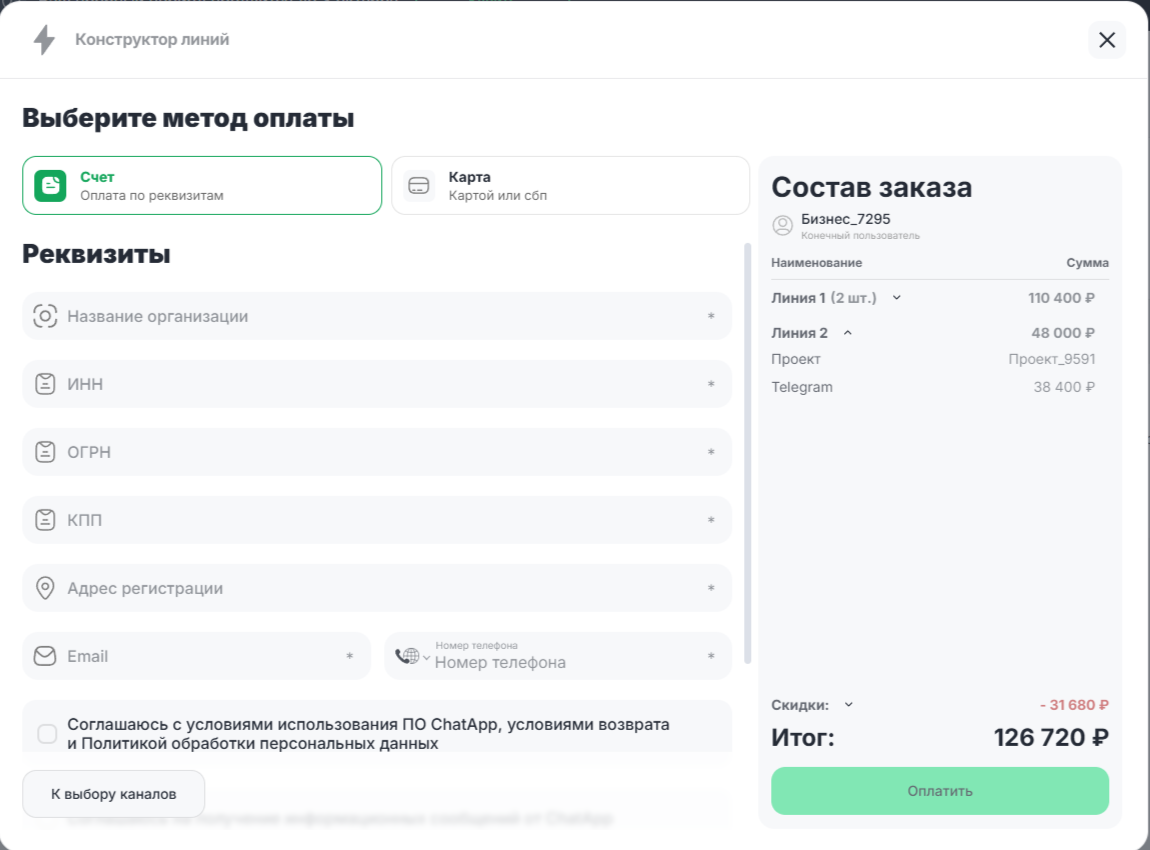Click the card icon next to Карта

(x=419, y=186)
